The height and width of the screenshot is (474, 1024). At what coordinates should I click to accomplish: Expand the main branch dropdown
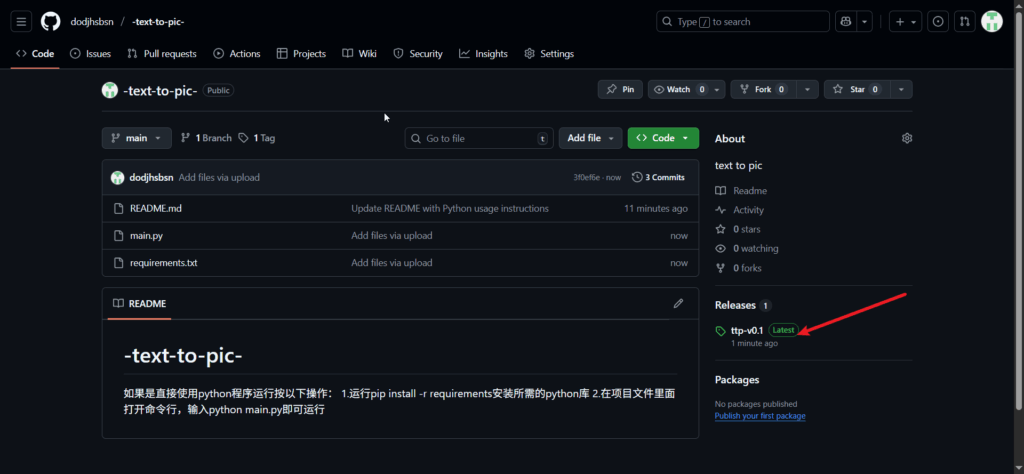point(137,138)
